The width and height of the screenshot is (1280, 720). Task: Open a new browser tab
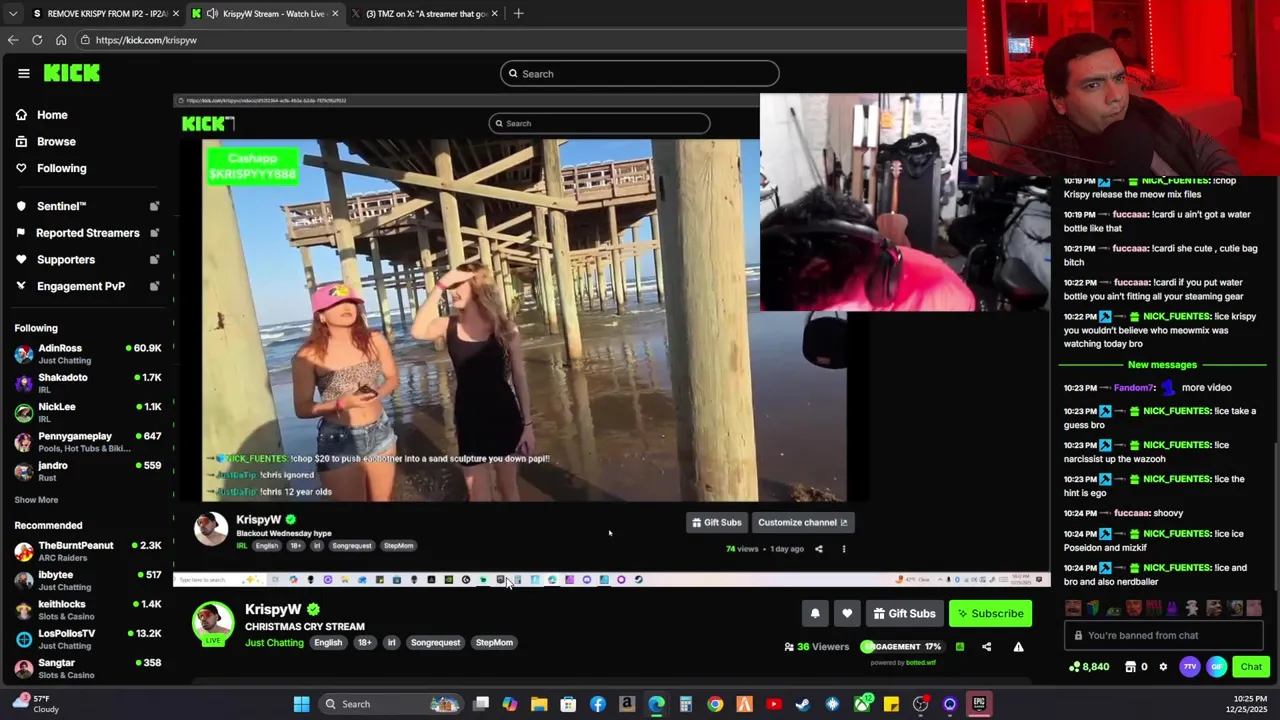click(519, 14)
